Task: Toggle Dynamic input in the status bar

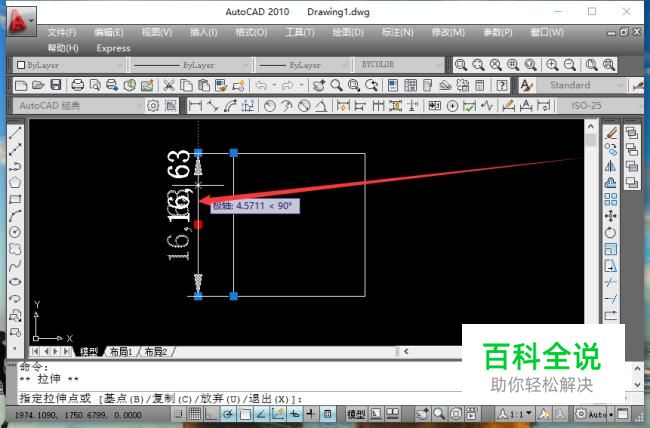Action: pyautogui.click(x=294, y=413)
